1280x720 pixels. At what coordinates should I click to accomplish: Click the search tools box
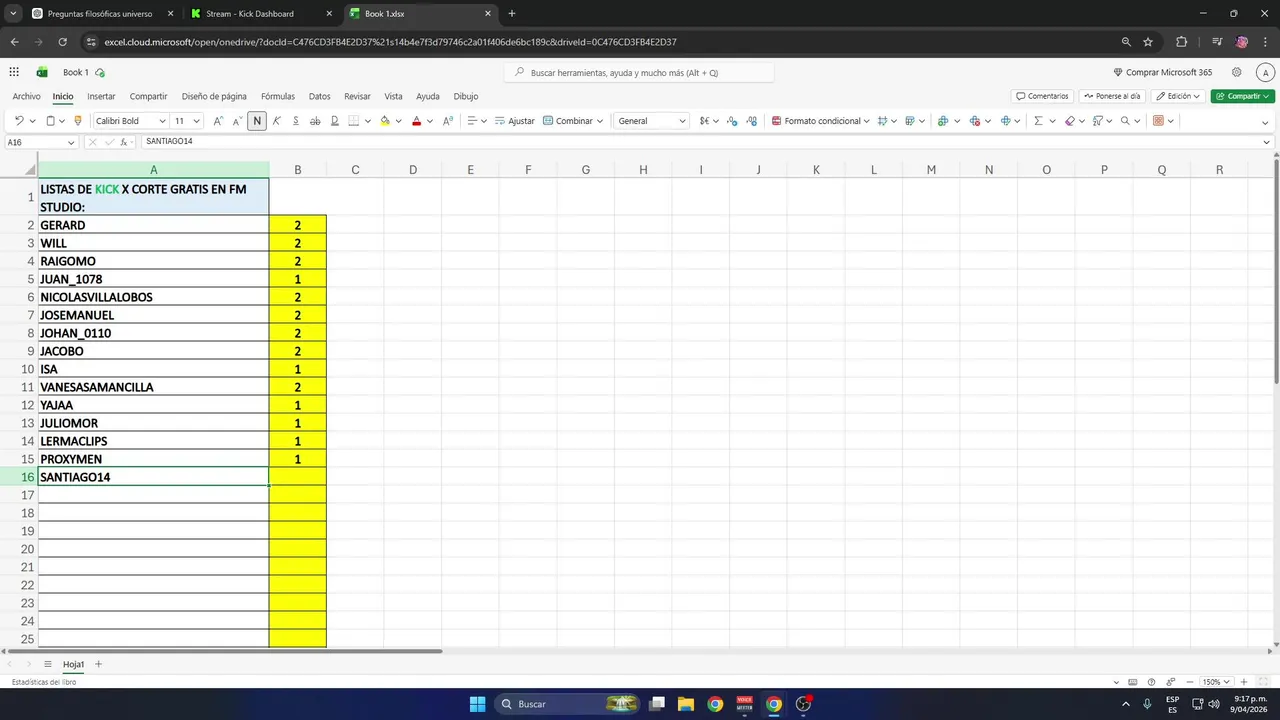click(639, 72)
